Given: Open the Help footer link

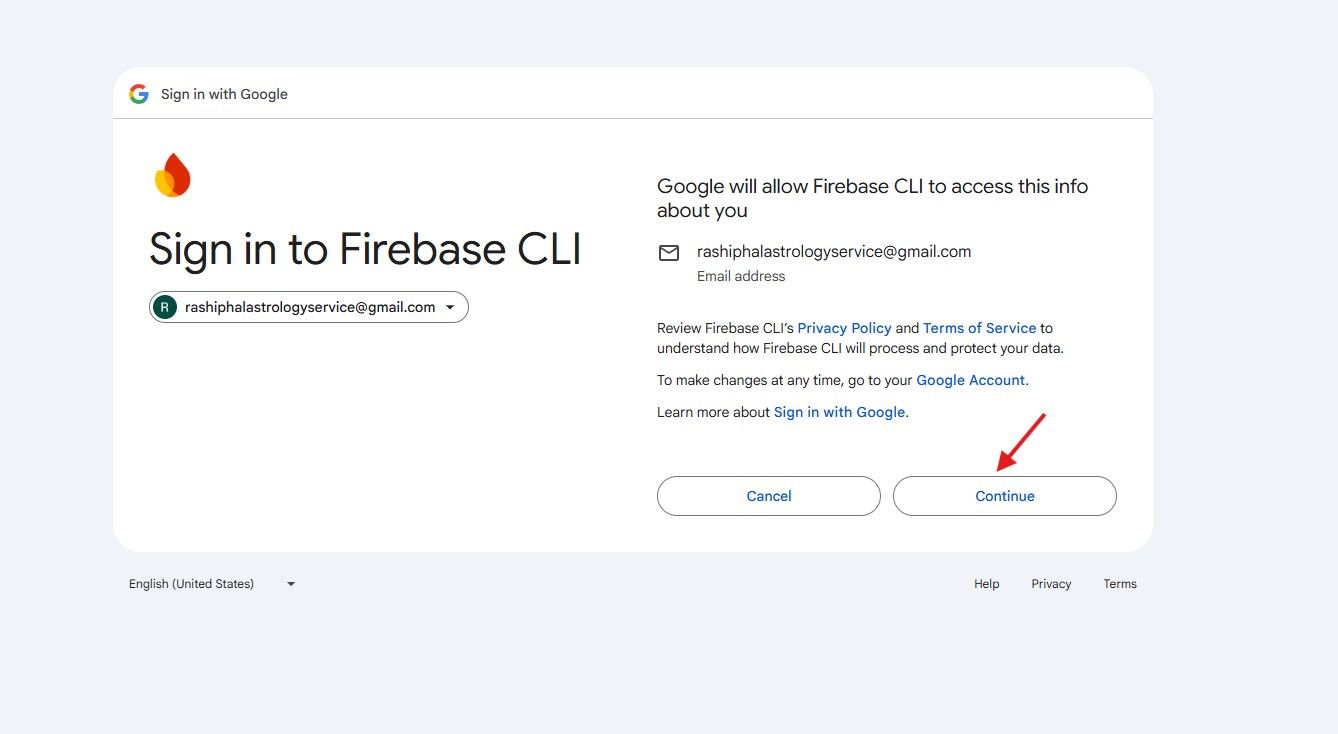Looking at the screenshot, I should pos(986,584).
